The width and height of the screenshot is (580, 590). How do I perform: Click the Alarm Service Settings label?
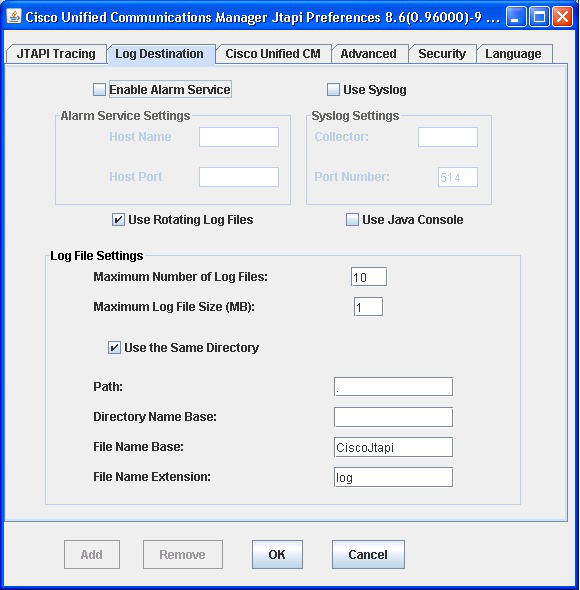pyautogui.click(x=125, y=116)
